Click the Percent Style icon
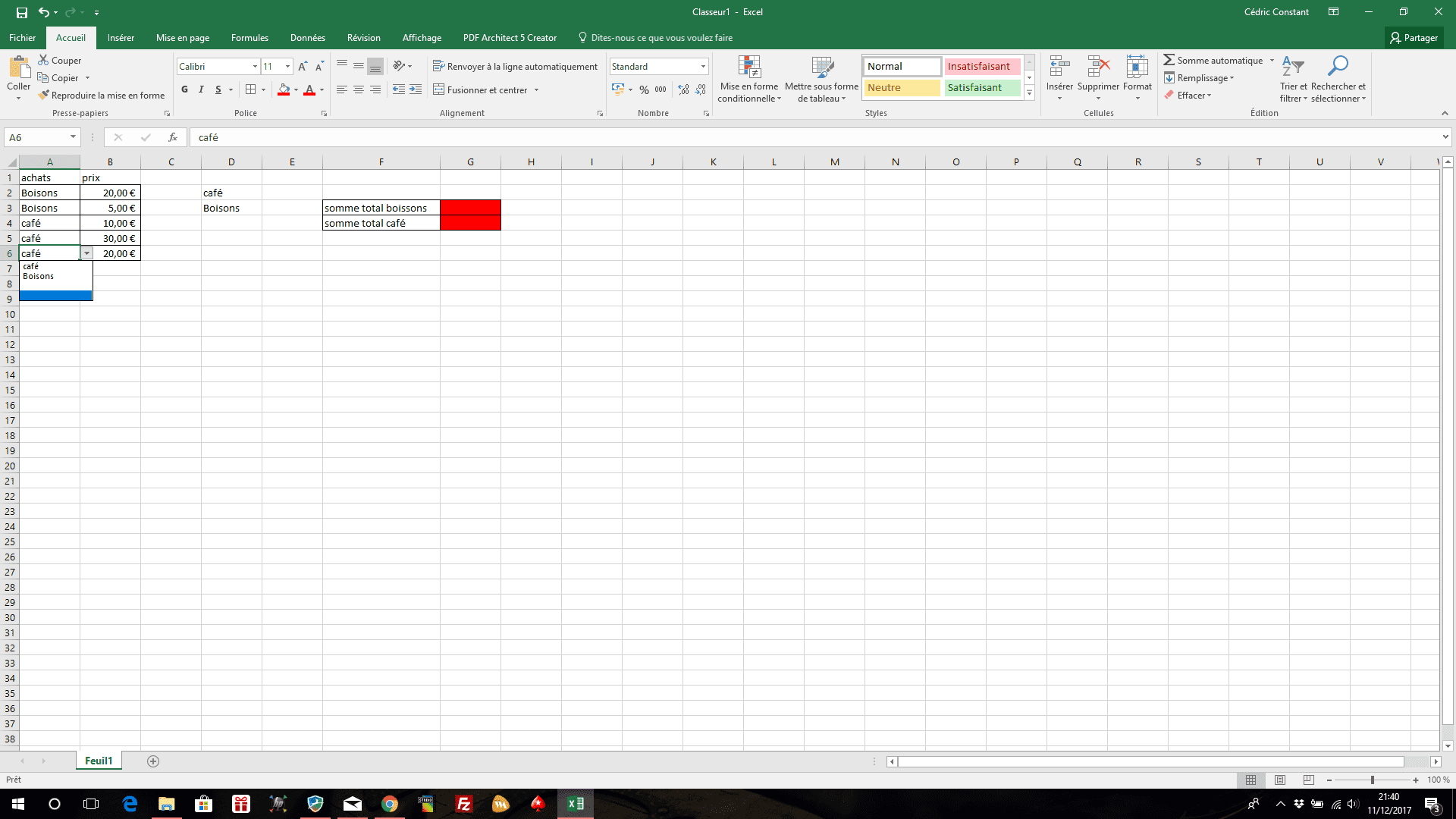This screenshot has height=819, width=1456. coord(644,89)
